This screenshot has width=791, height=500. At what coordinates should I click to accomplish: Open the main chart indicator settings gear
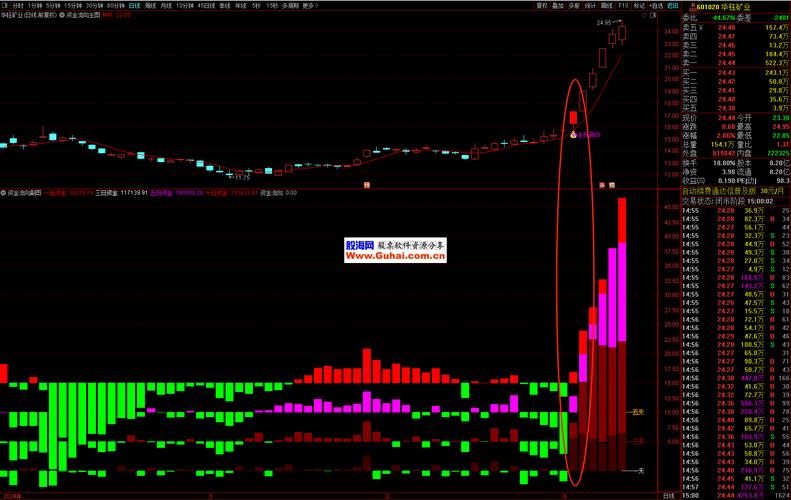coord(62,15)
